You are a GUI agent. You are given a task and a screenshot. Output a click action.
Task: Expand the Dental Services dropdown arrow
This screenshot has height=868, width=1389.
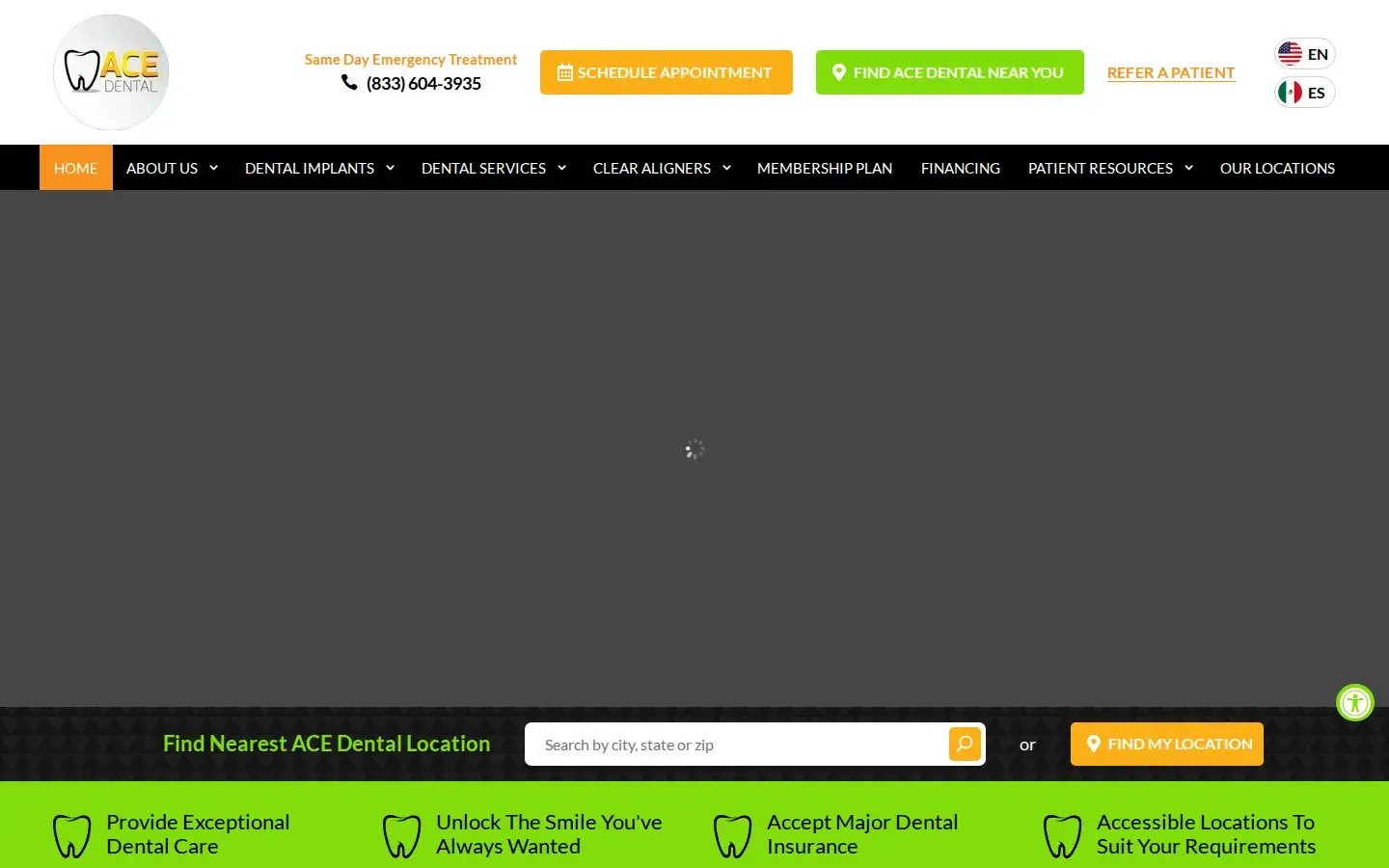coord(561,168)
